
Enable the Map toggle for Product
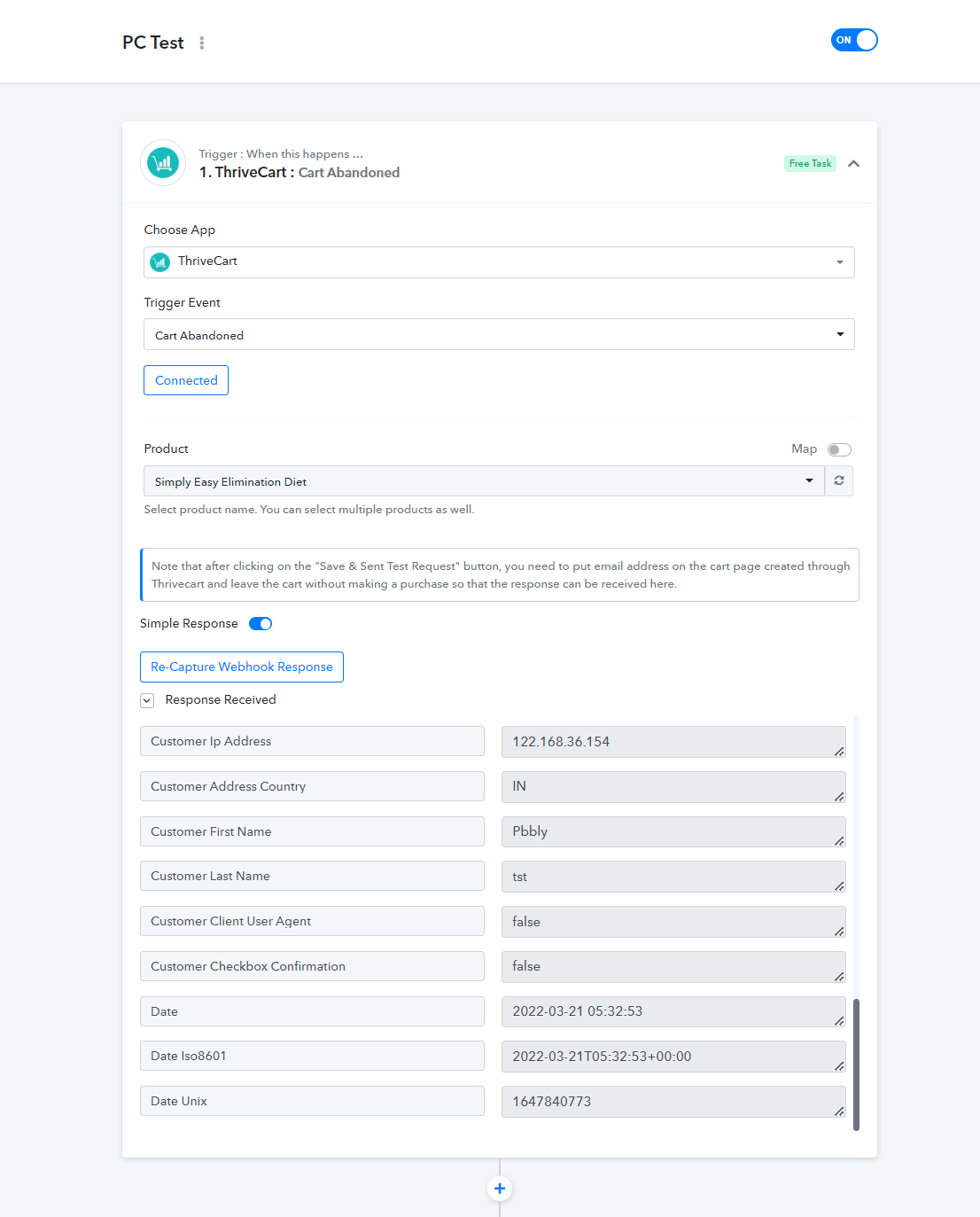(x=839, y=449)
